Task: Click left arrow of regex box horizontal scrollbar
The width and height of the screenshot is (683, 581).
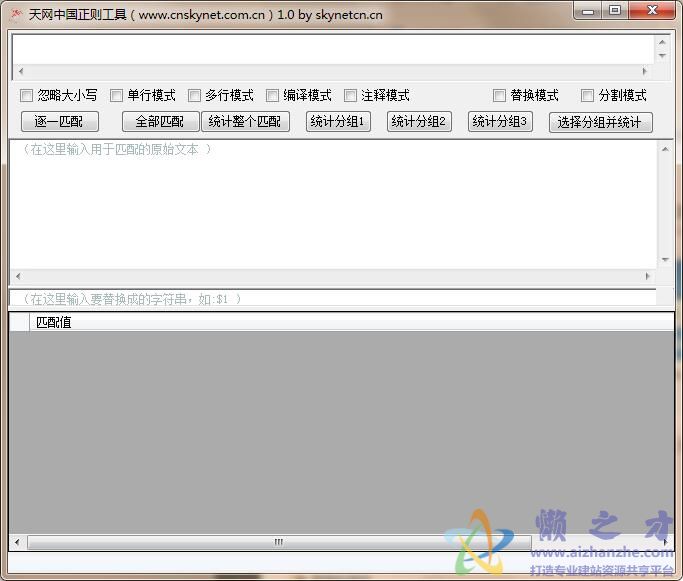Action: coord(20,71)
